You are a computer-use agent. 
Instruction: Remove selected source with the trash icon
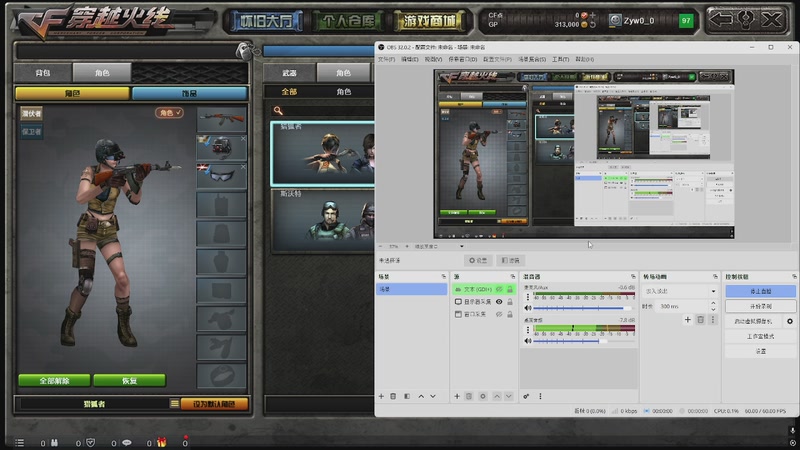[469, 396]
